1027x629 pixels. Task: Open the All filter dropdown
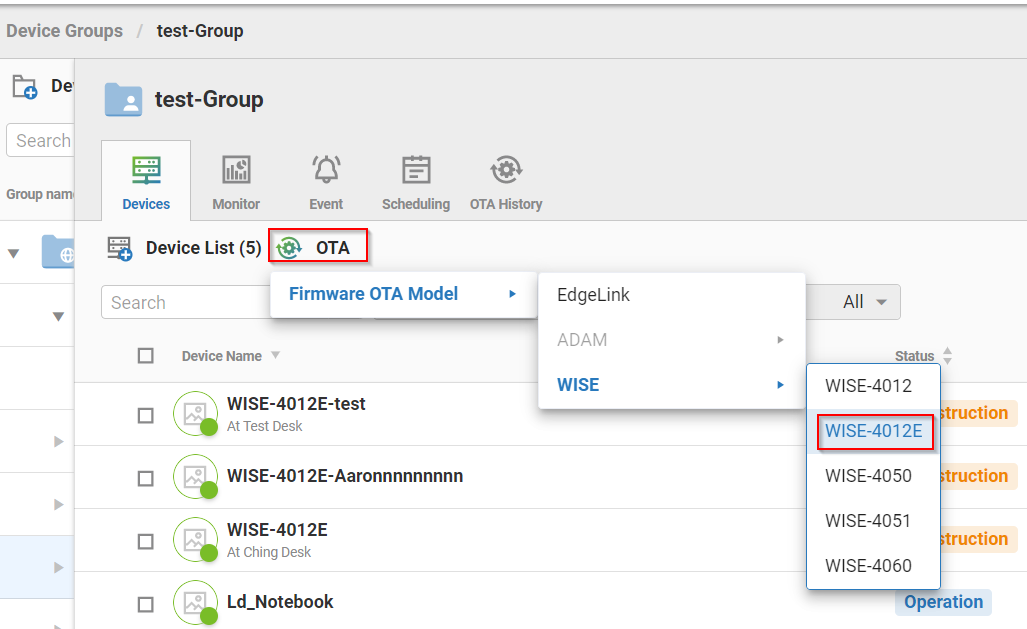865,302
